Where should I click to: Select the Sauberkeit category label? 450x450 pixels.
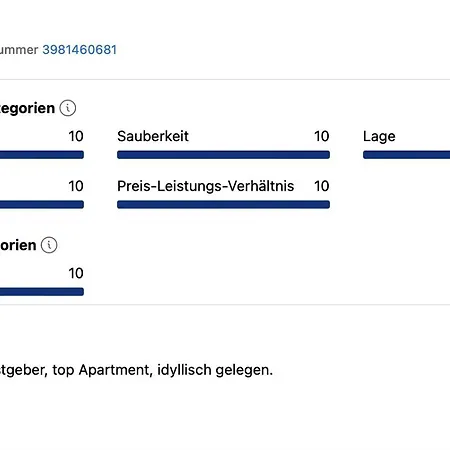point(153,136)
